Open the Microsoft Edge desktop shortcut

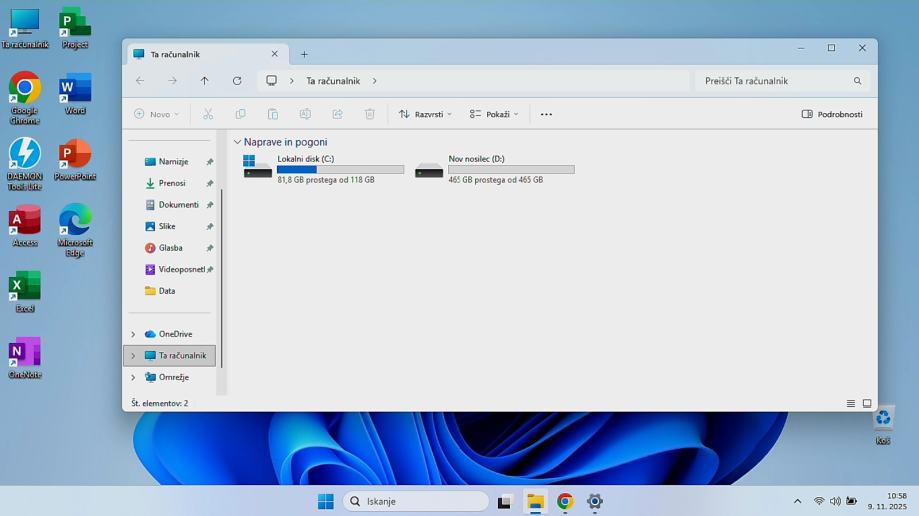pos(75,230)
